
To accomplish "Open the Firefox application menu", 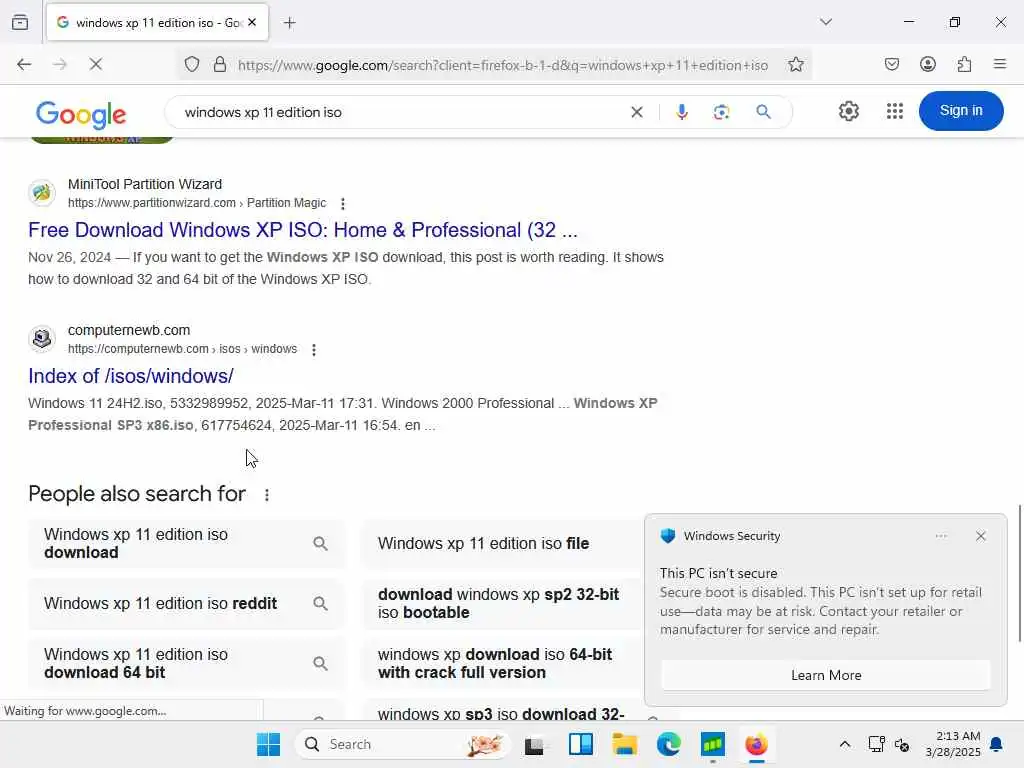I will 1000,65.
